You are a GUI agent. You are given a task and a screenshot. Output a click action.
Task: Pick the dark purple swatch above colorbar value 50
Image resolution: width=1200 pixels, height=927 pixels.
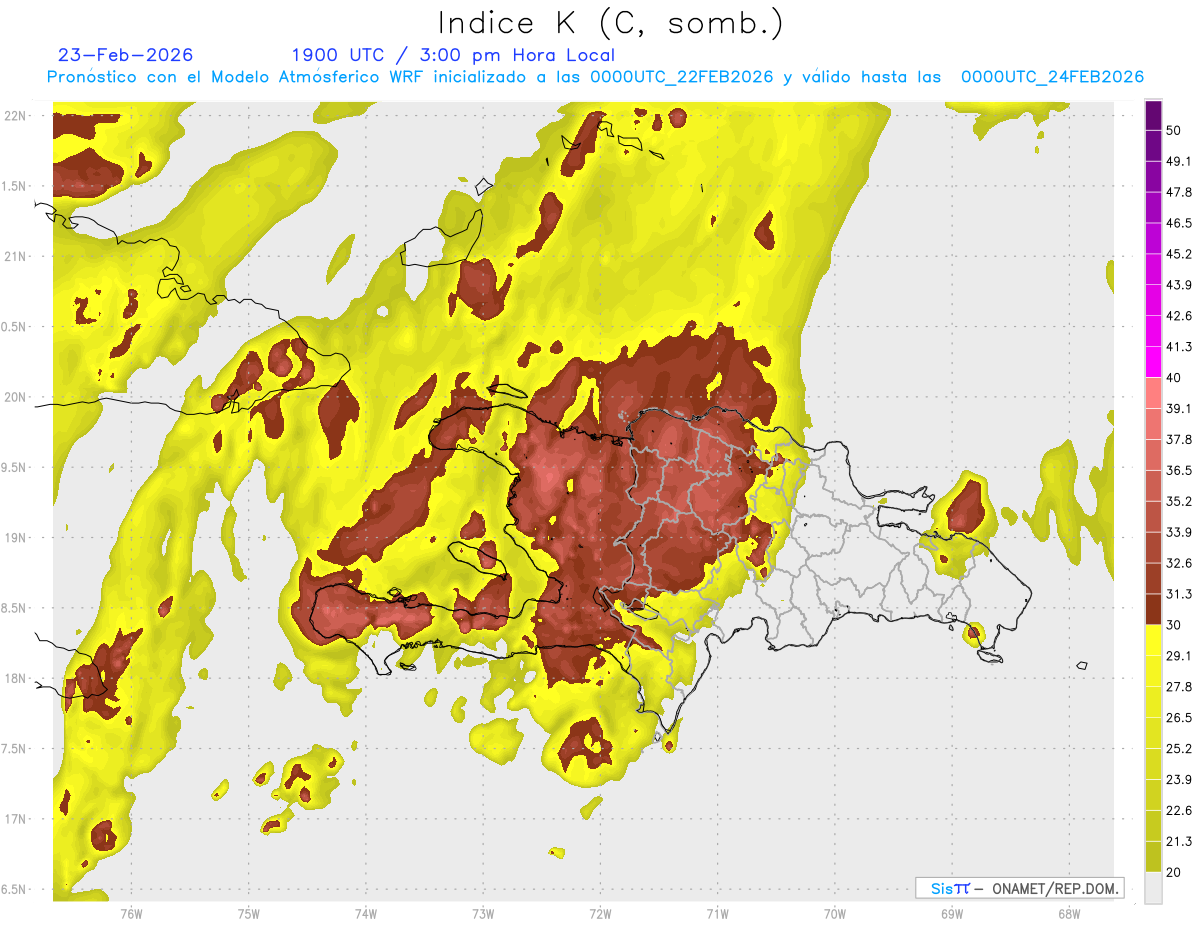point(1153,117)
